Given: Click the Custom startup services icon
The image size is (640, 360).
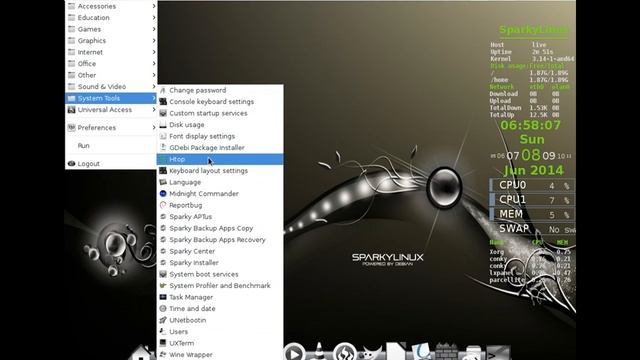Looking at the screenshot, I should (163, 113).
